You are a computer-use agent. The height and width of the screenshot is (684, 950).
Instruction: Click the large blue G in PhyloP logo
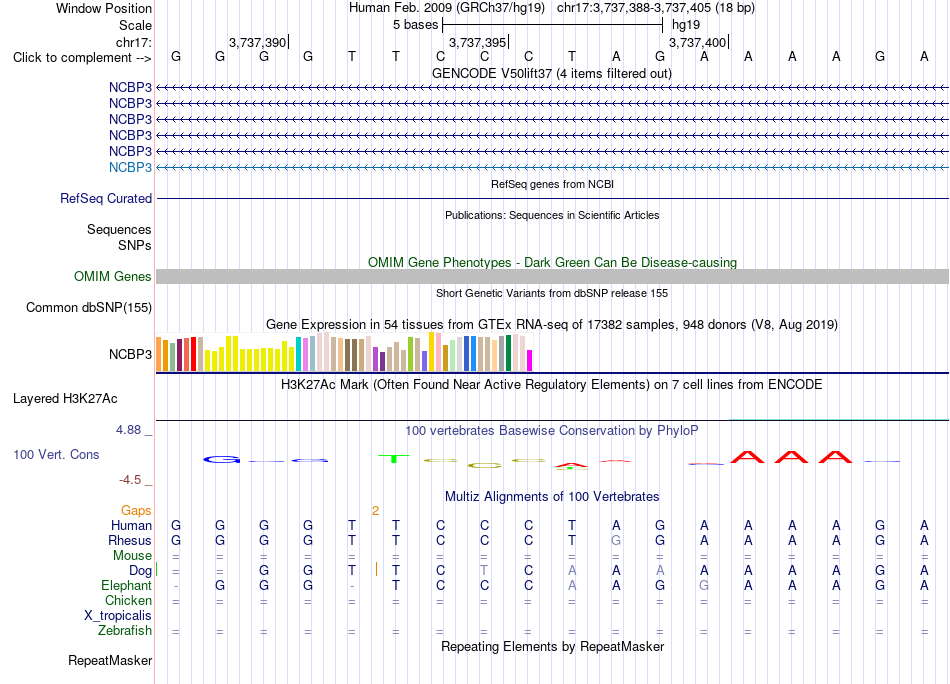point(221,460)
